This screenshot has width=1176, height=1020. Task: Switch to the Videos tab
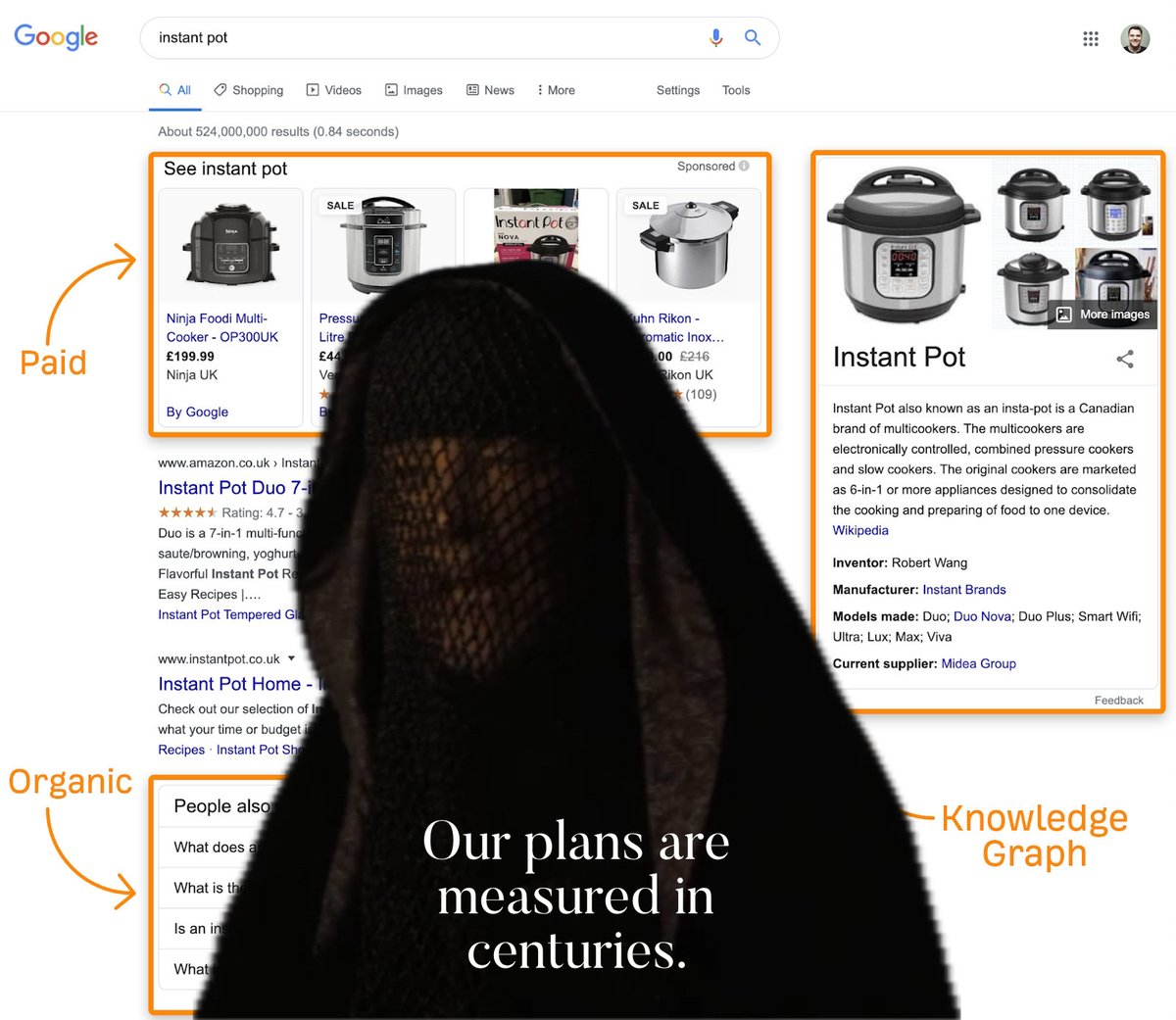(334, 90)
